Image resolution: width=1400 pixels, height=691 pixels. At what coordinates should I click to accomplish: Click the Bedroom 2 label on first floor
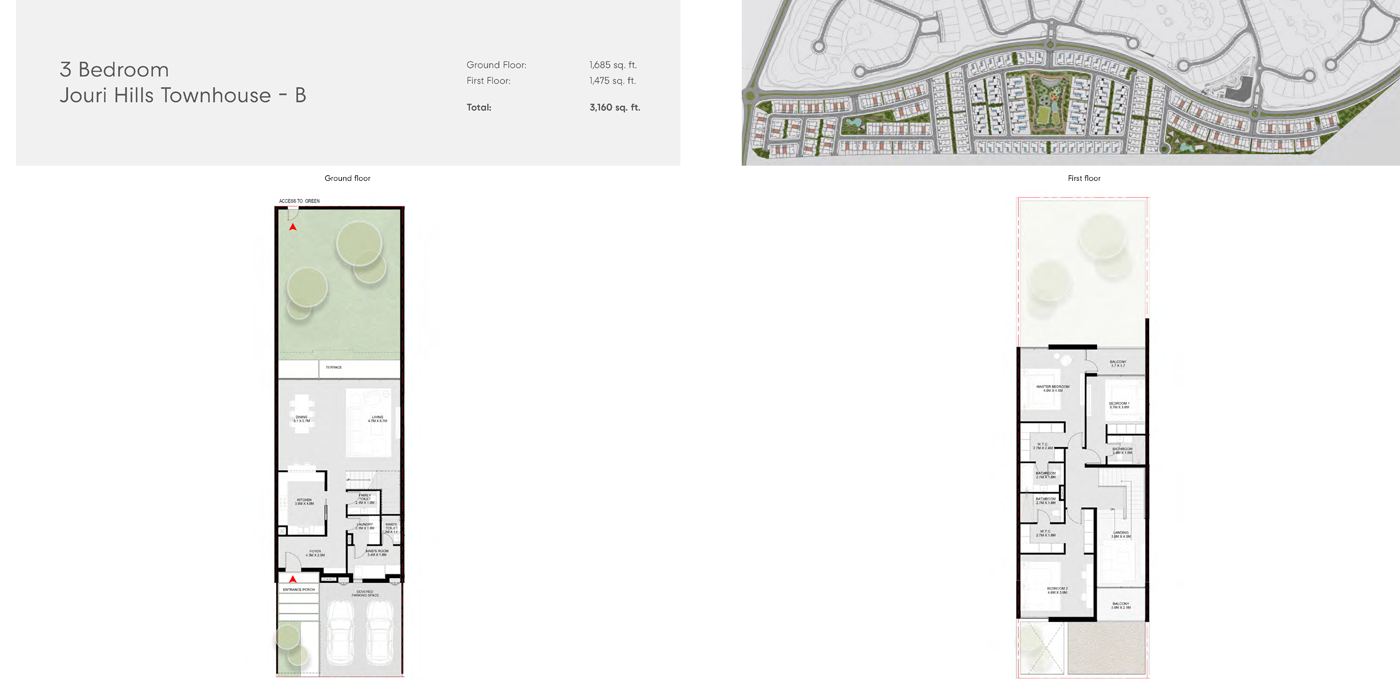[x=1057, y=590]
